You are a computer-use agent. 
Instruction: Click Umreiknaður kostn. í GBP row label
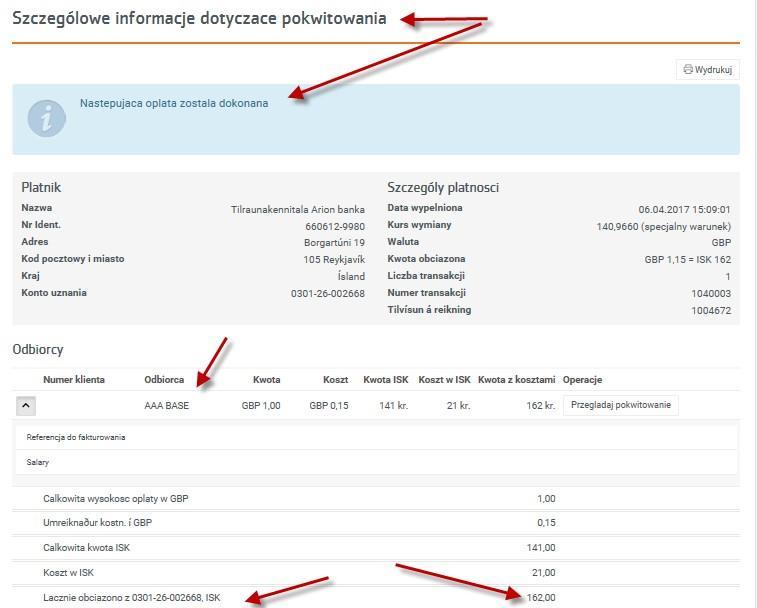(x=97, y=523)
